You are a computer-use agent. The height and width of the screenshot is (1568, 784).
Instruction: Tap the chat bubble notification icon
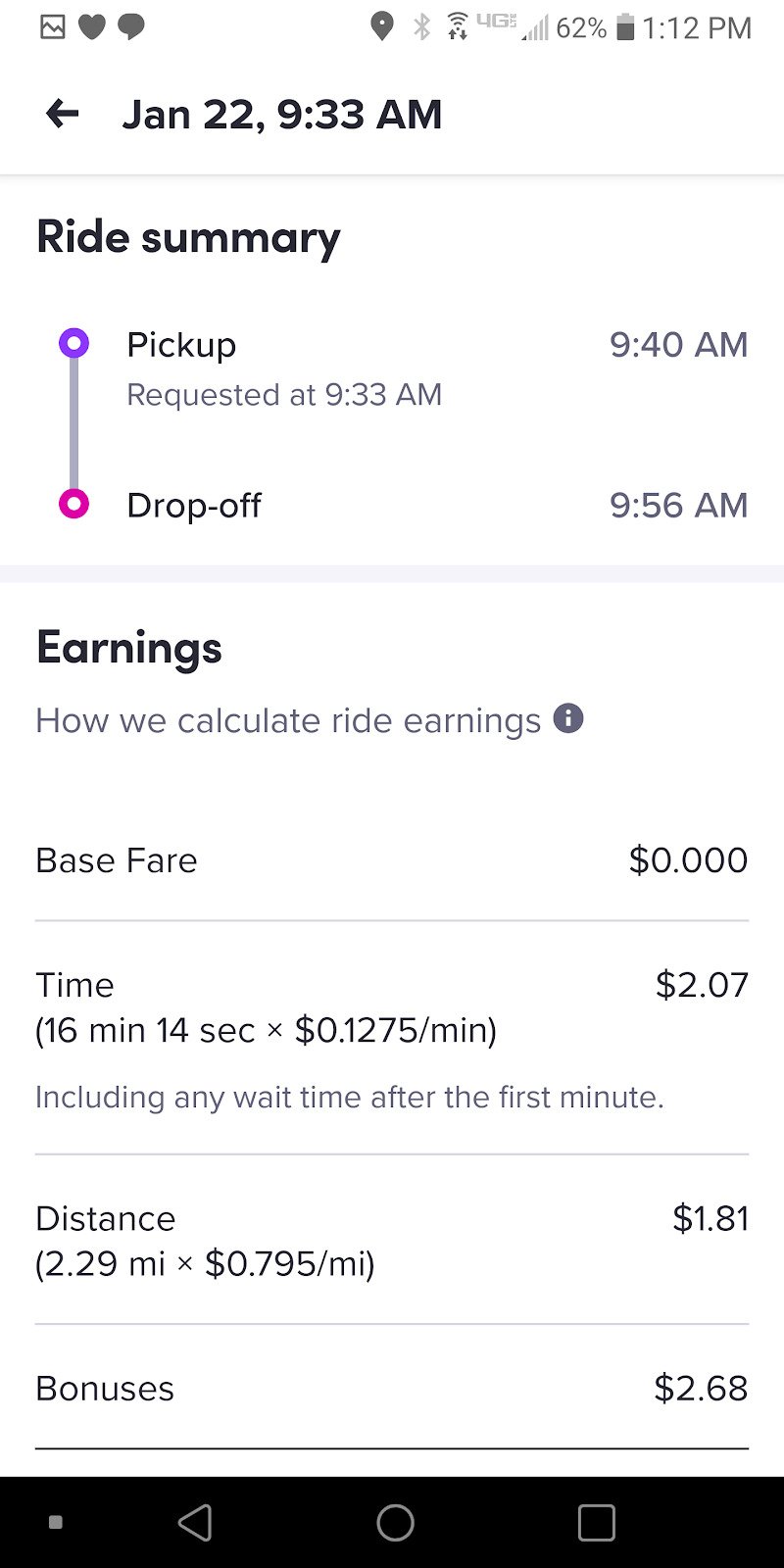(x=131, y=26)
